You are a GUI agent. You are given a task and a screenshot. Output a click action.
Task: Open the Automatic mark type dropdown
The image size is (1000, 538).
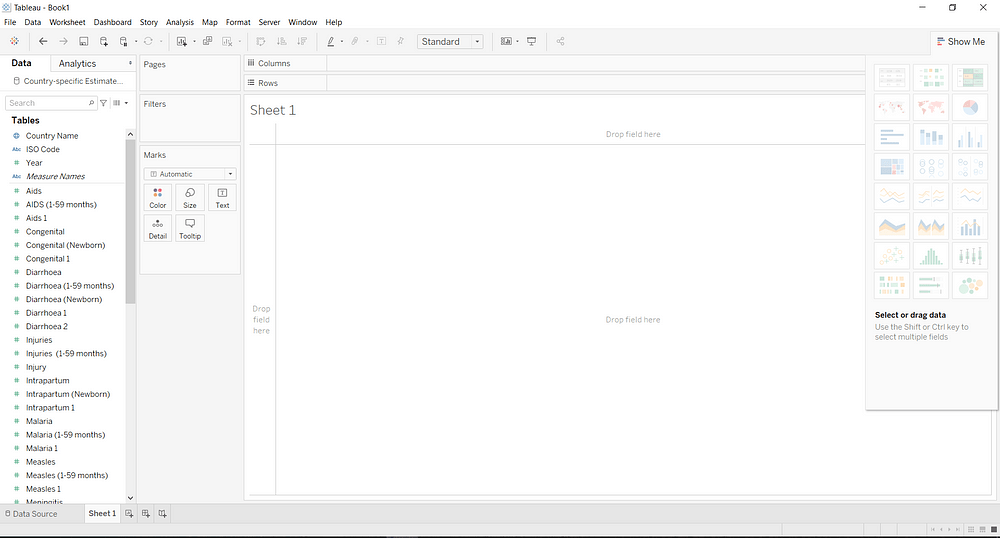point(190,174)
